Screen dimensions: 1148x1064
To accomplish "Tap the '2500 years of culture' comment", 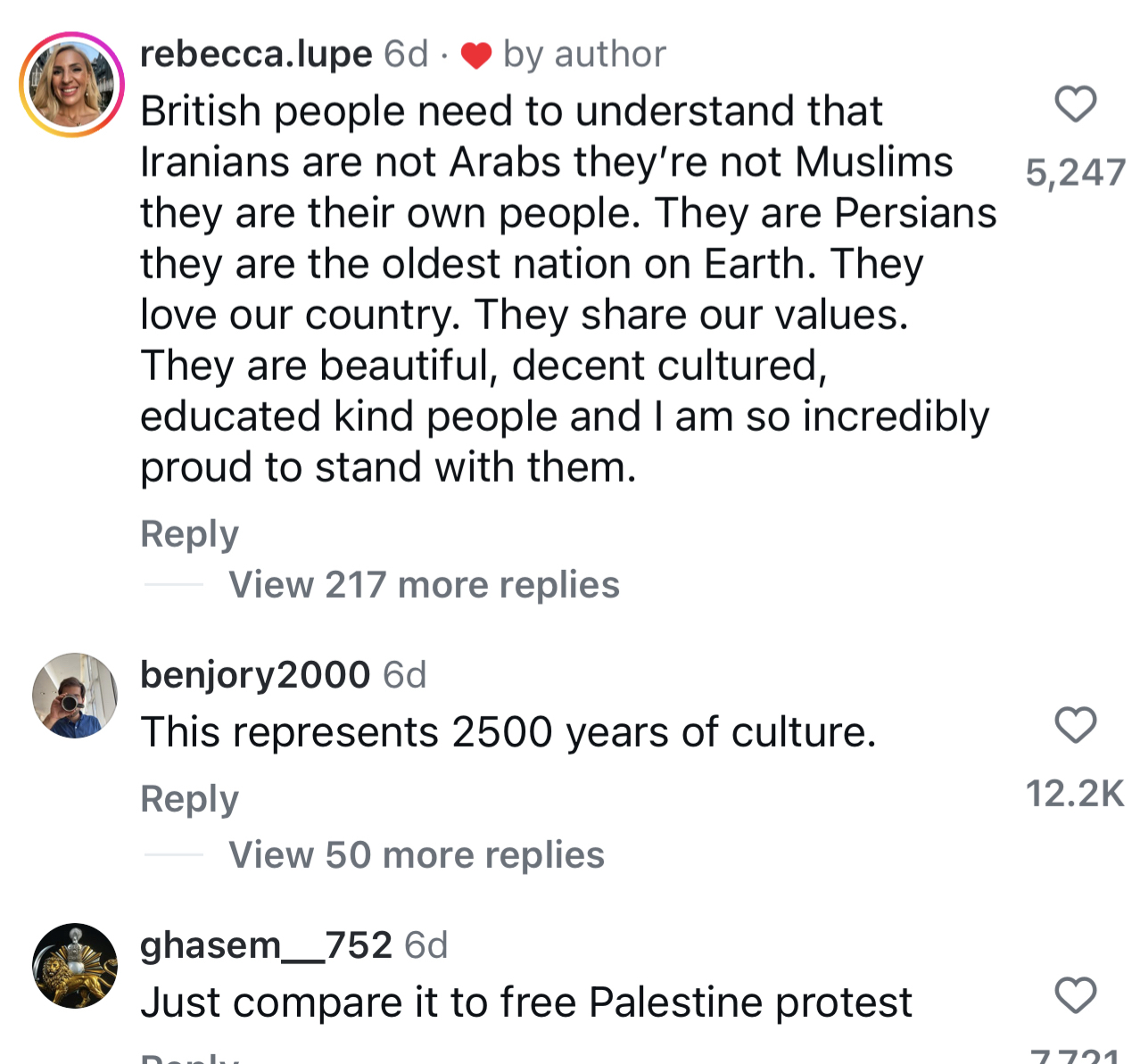I will 508,732.
